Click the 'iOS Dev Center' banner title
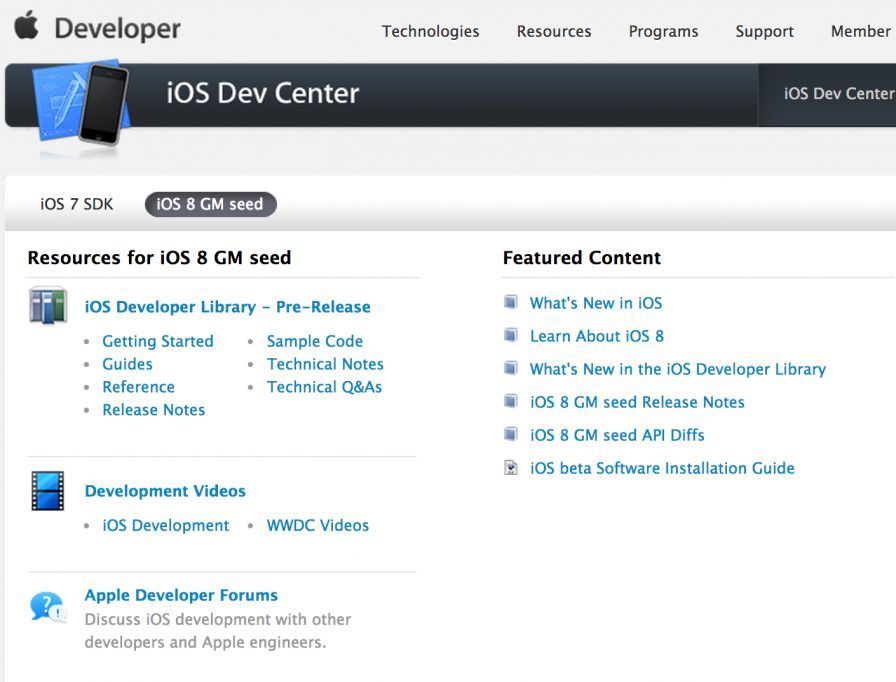Image resolution: width=896 pixels, height=682 pixels. 263,93
